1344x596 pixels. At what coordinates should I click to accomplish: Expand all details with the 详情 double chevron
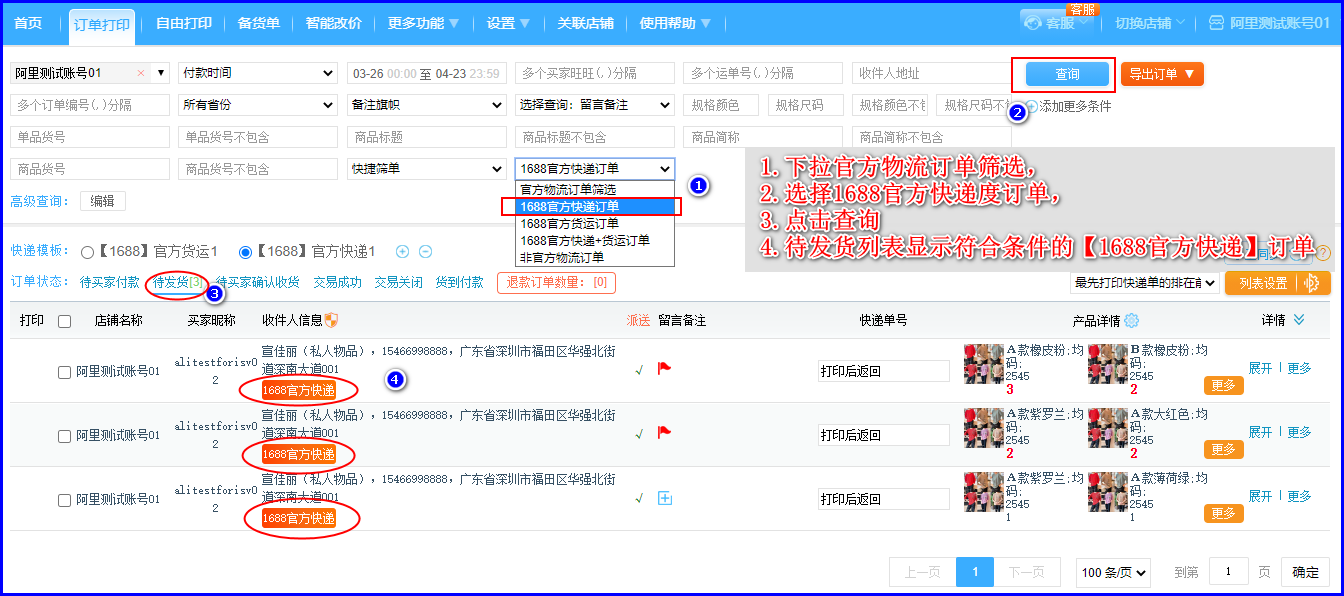[1299, 320]
